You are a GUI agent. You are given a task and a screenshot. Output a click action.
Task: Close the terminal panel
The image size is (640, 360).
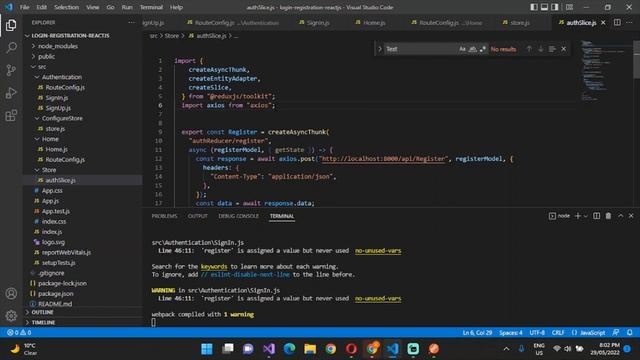[x=631, y=216]
